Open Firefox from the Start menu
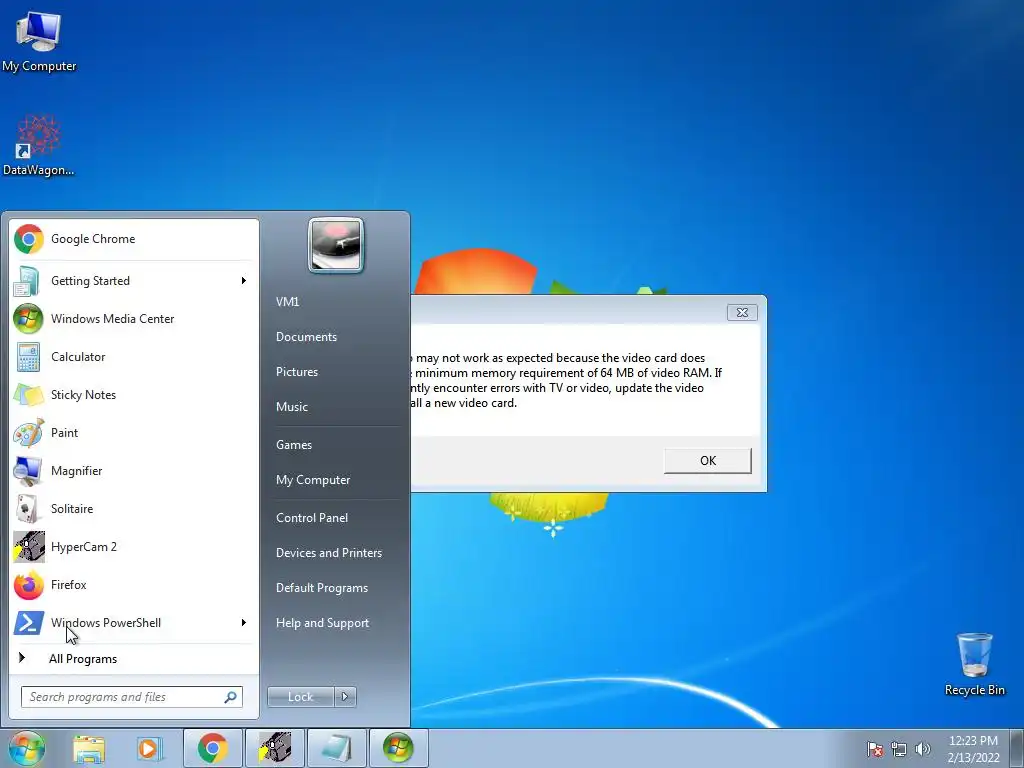Screen dimensions: 1024x768 pyautogui.click(x=134, y=584)
